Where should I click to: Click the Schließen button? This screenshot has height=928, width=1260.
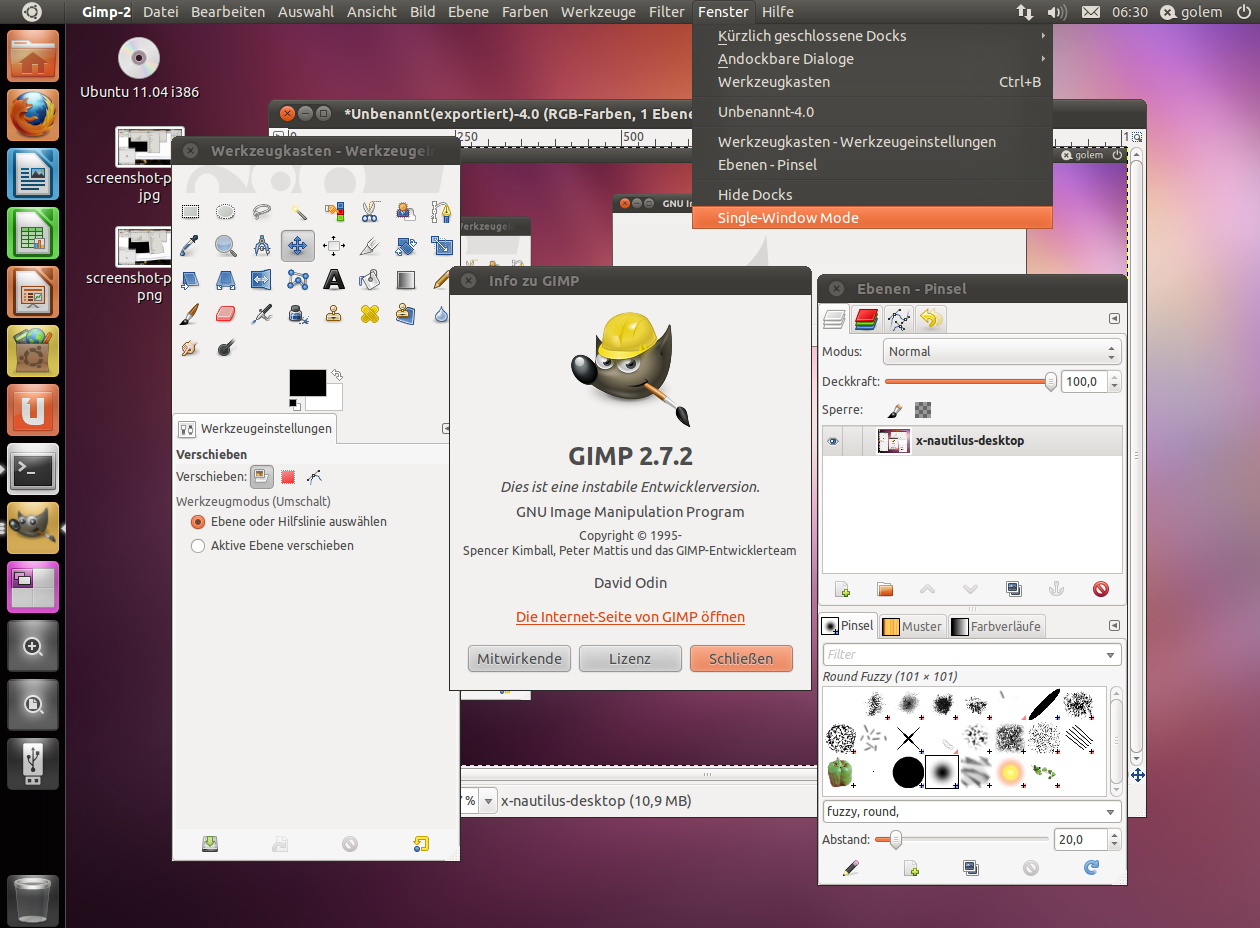tap(741, 658)
